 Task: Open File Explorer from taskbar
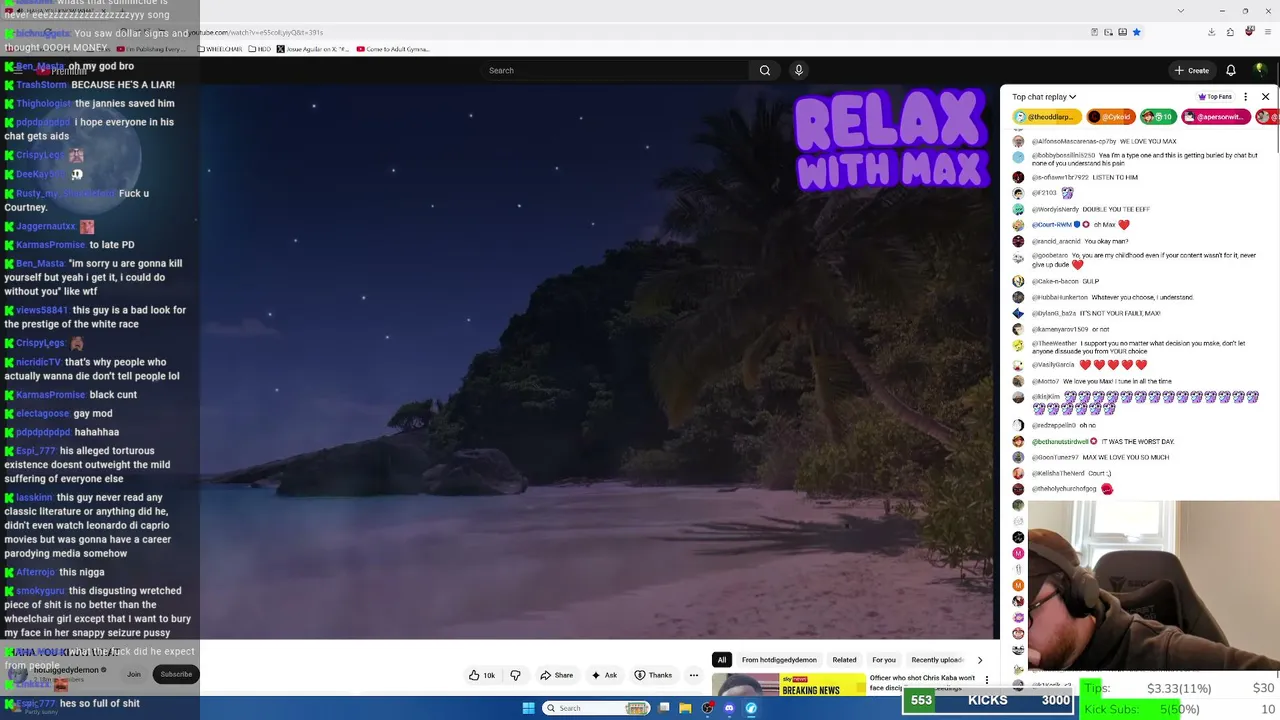coord(685,708)
